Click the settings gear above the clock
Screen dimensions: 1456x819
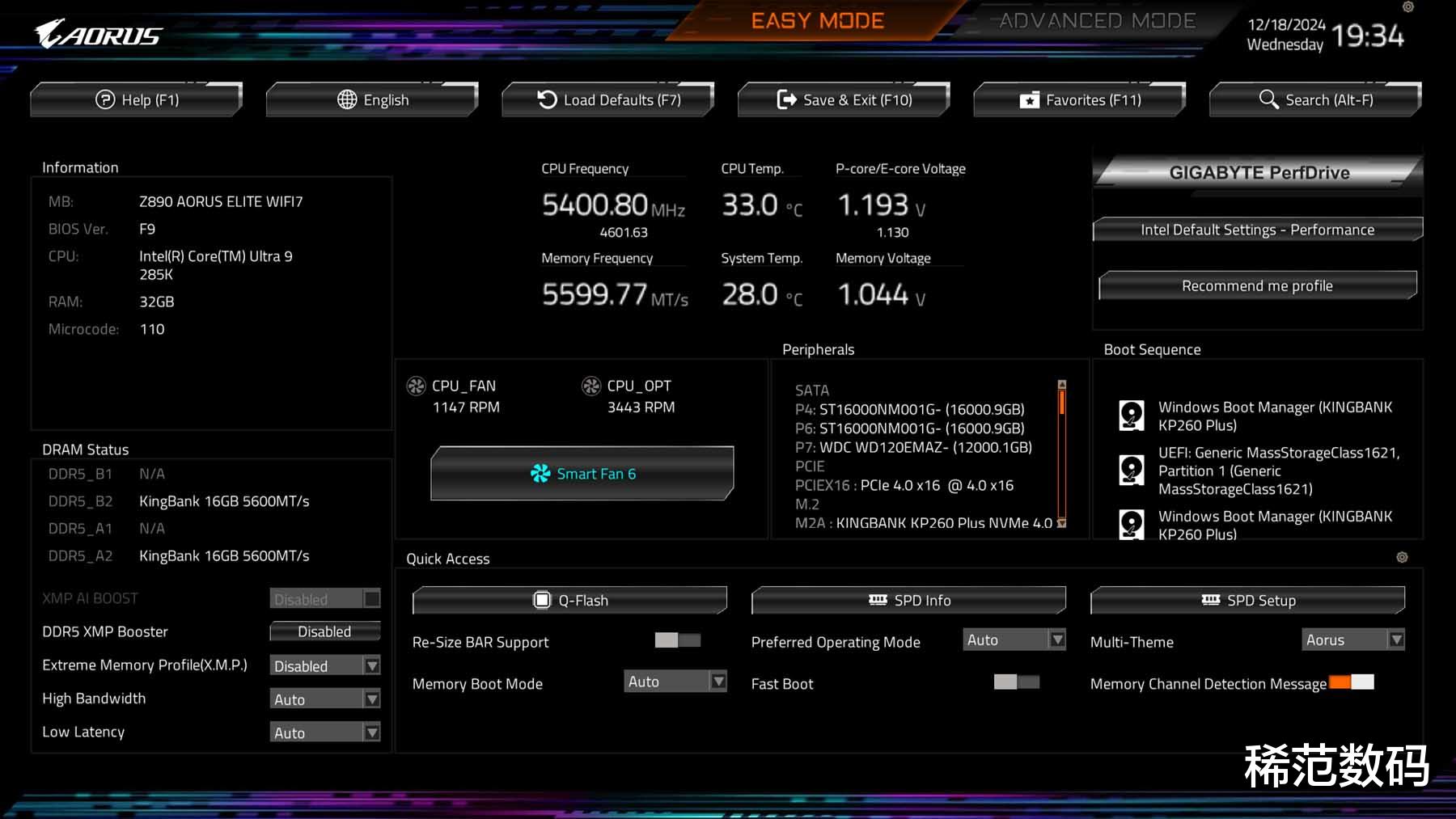[1408, 6]
